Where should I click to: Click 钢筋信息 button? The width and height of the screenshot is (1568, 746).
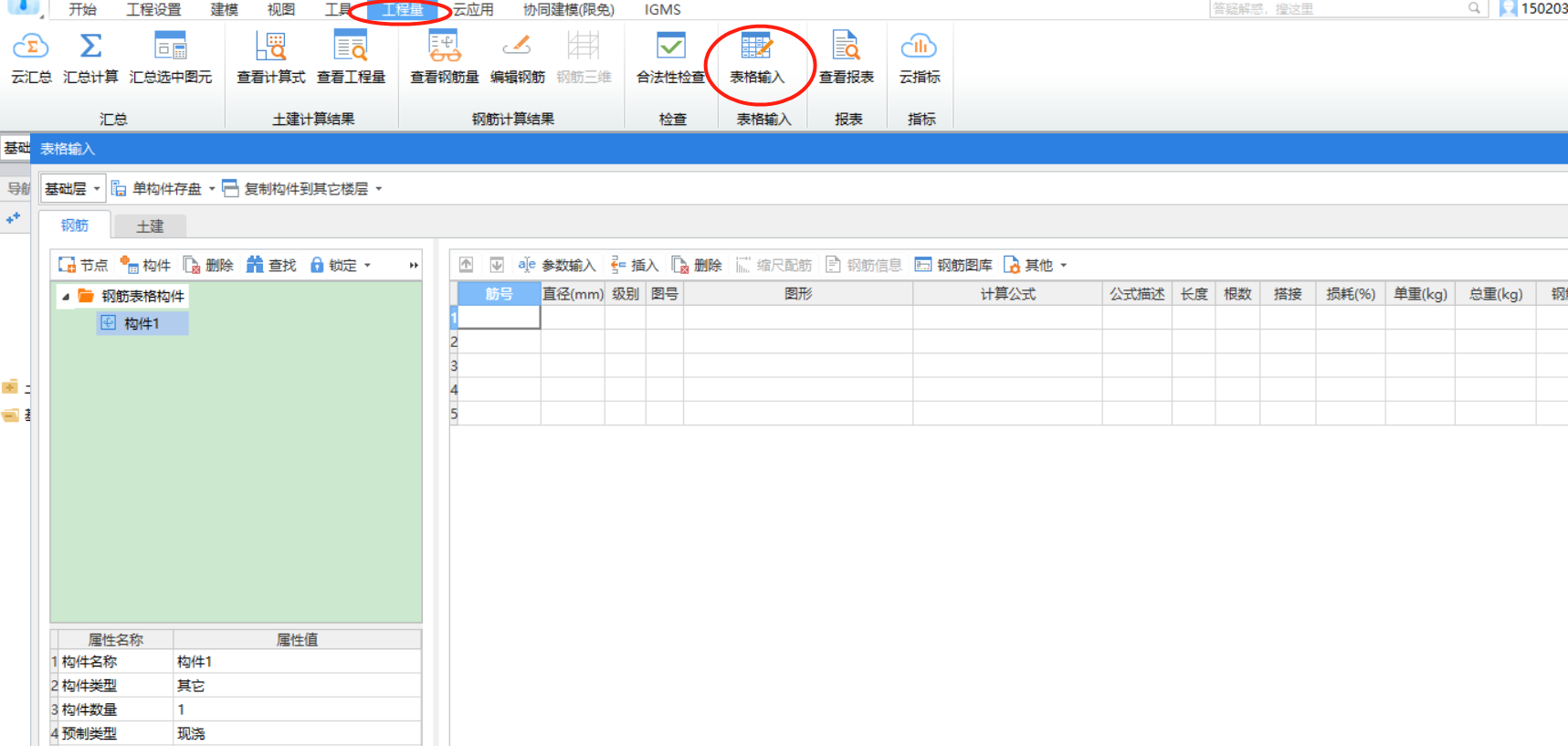click(863, 265)
